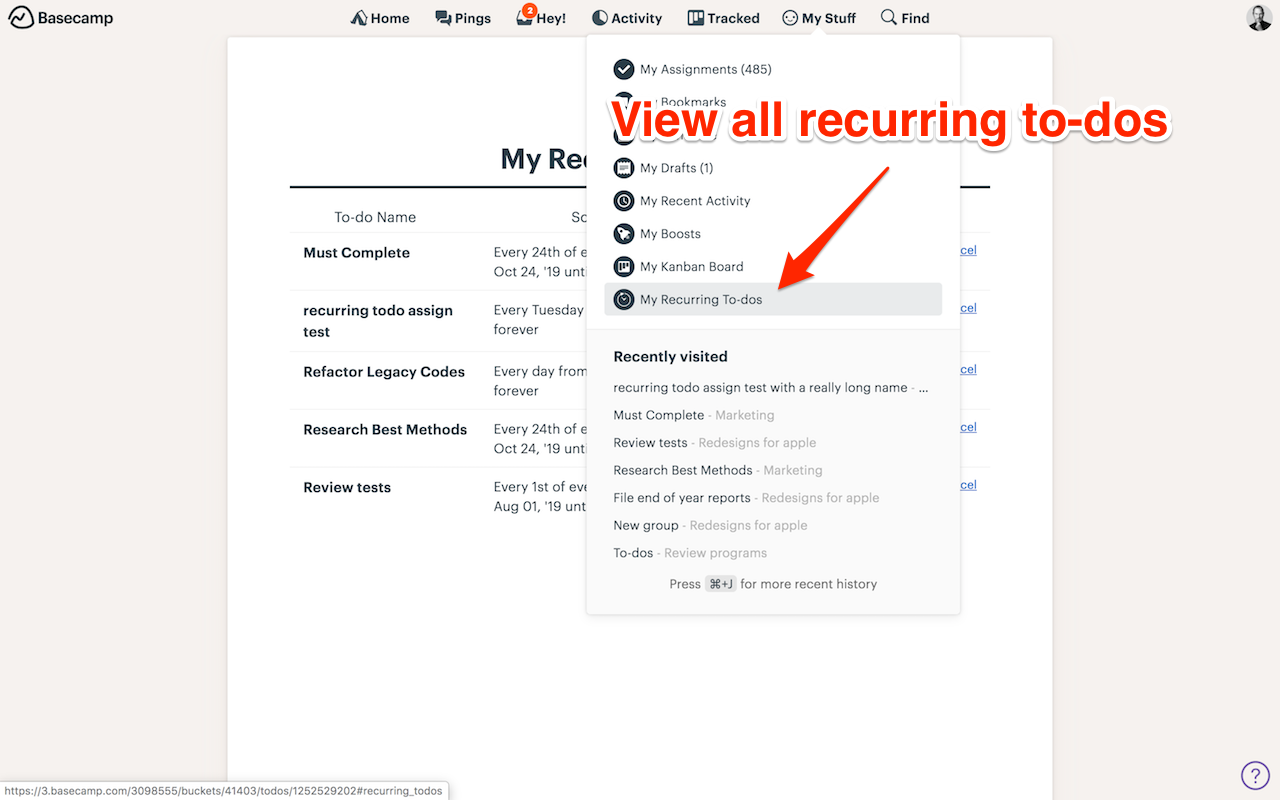
Task: Click the Tracked board icon
Action: 696,18
